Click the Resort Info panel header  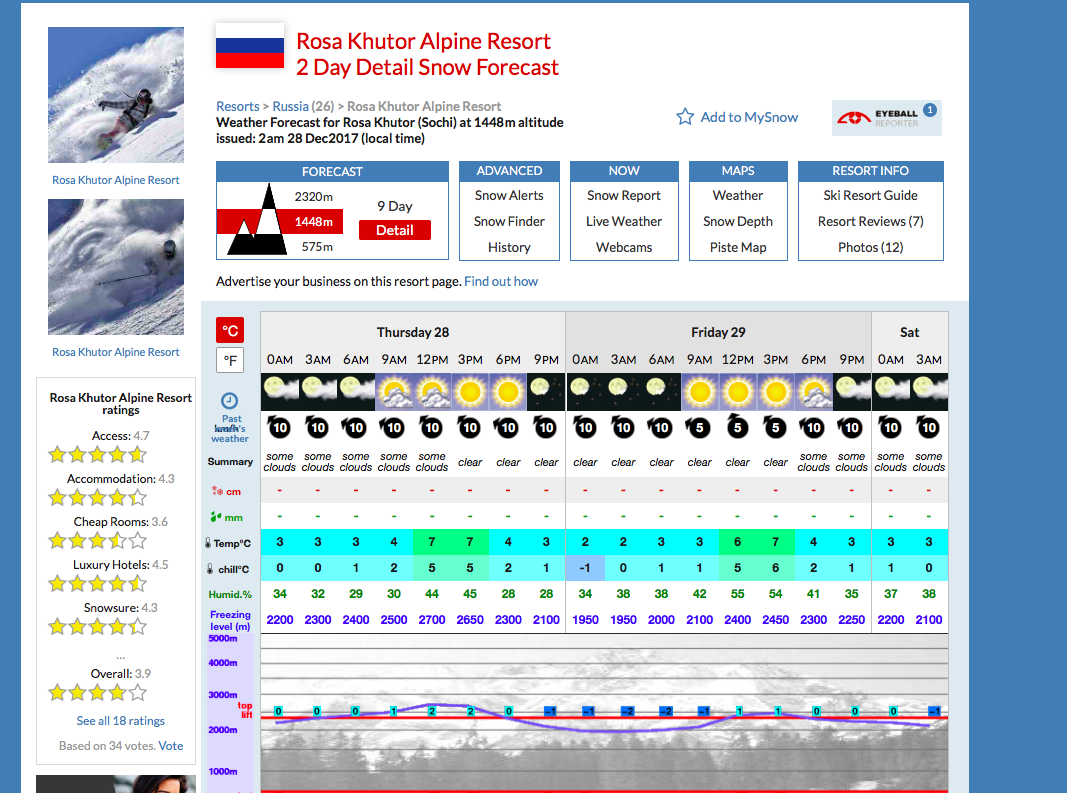[x=870, y=171]
